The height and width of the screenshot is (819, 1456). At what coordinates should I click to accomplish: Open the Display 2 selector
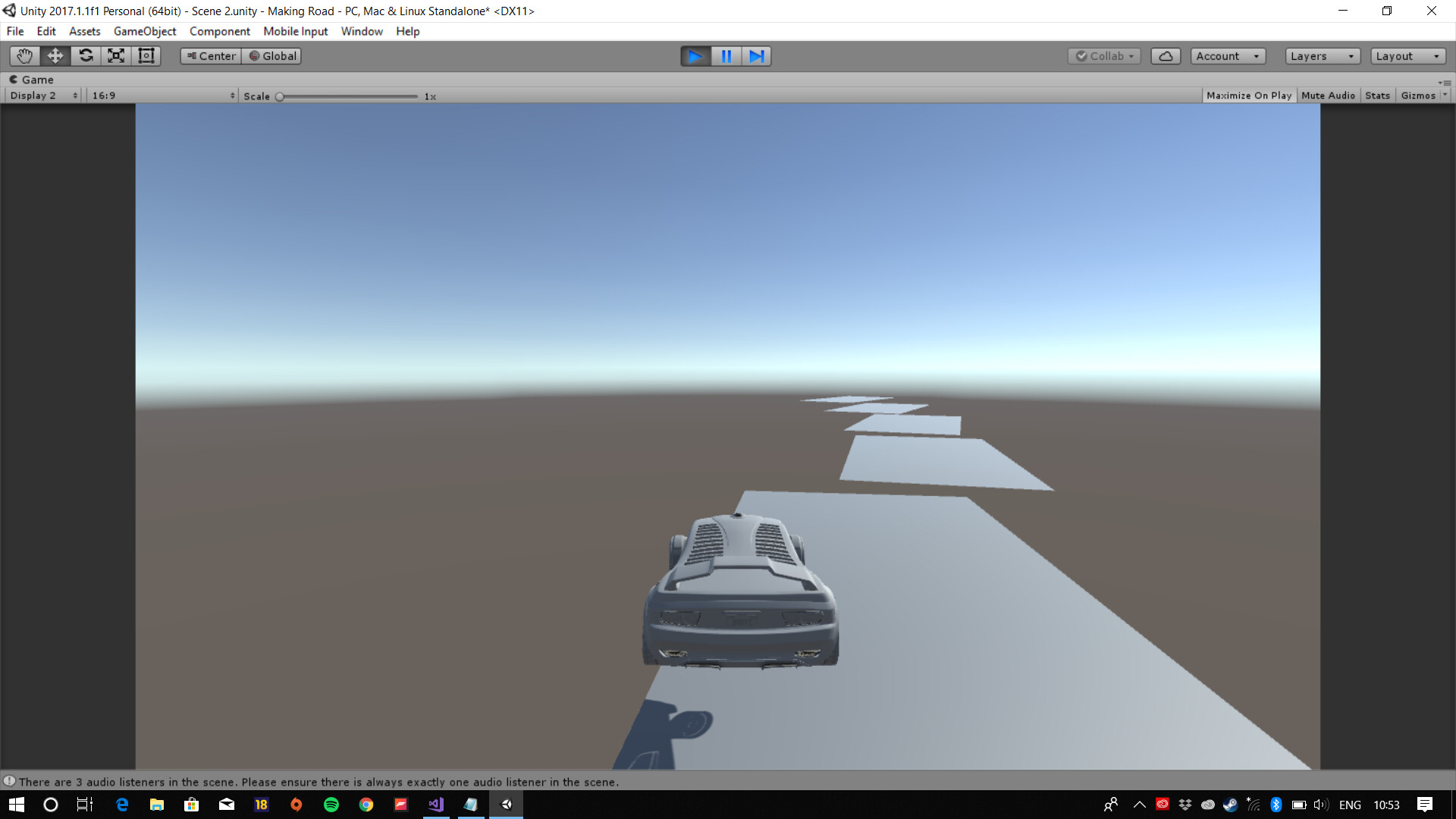(x=42, y=95)
